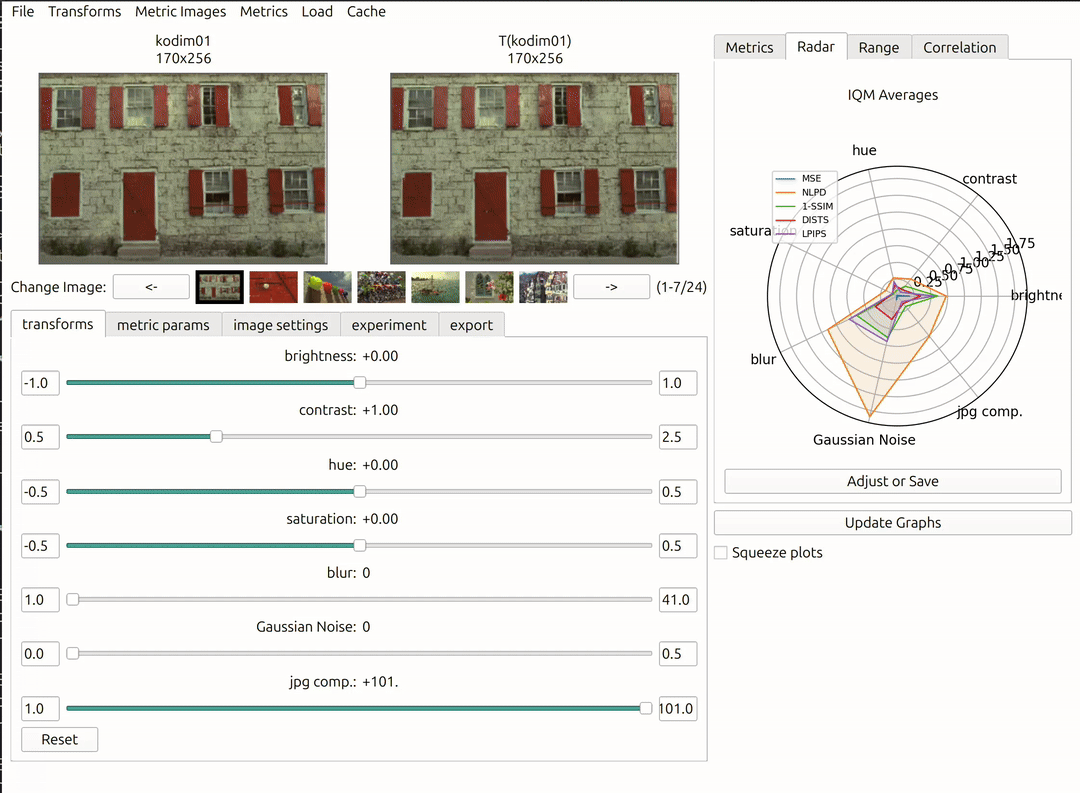The image size is (1080, 793).
Task: Open the Metrics menu
Action: pyautogui.click(x=264, y=12)
